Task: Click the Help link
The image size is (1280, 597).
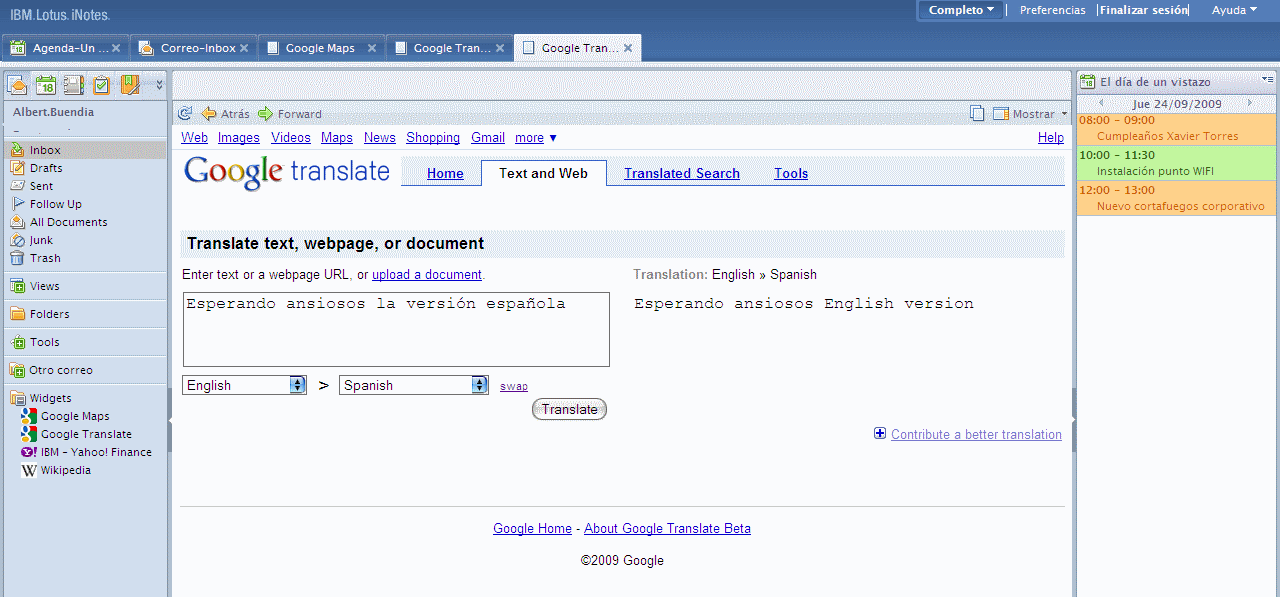Action: (x=1051, y=138)
